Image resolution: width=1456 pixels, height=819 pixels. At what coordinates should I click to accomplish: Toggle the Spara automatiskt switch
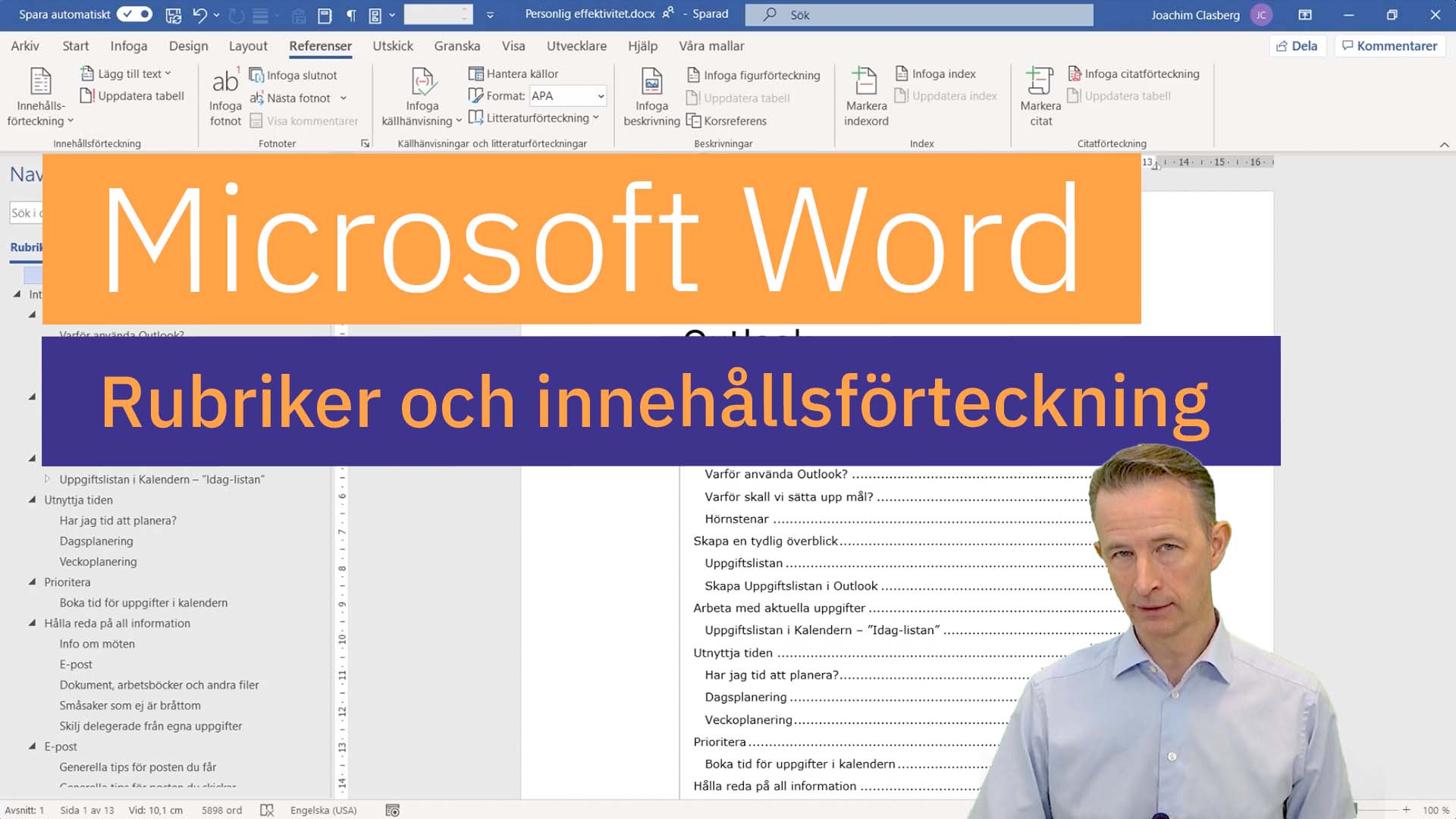pos(135,14)
